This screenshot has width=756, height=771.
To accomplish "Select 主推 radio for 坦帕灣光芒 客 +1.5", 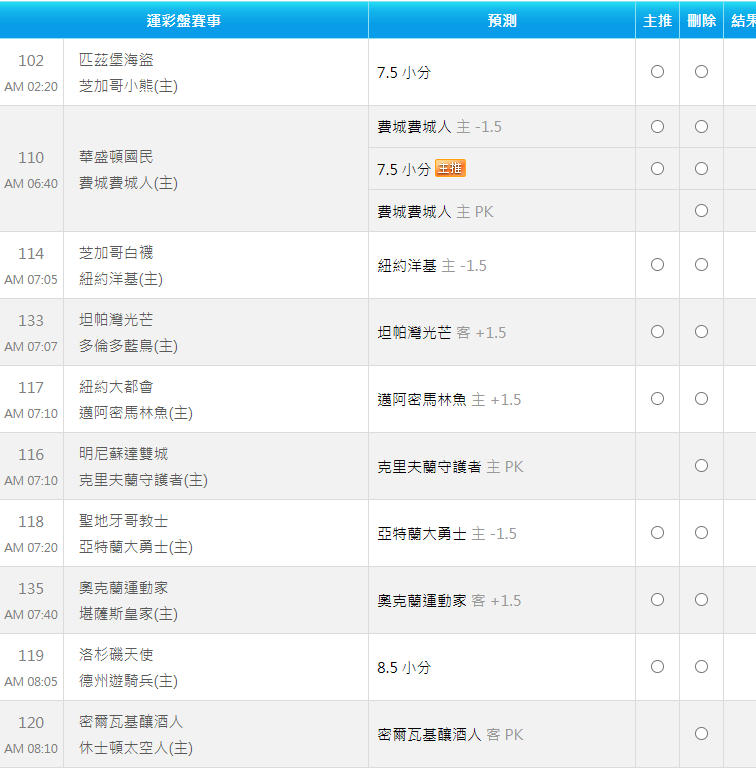I will [657, 332].
